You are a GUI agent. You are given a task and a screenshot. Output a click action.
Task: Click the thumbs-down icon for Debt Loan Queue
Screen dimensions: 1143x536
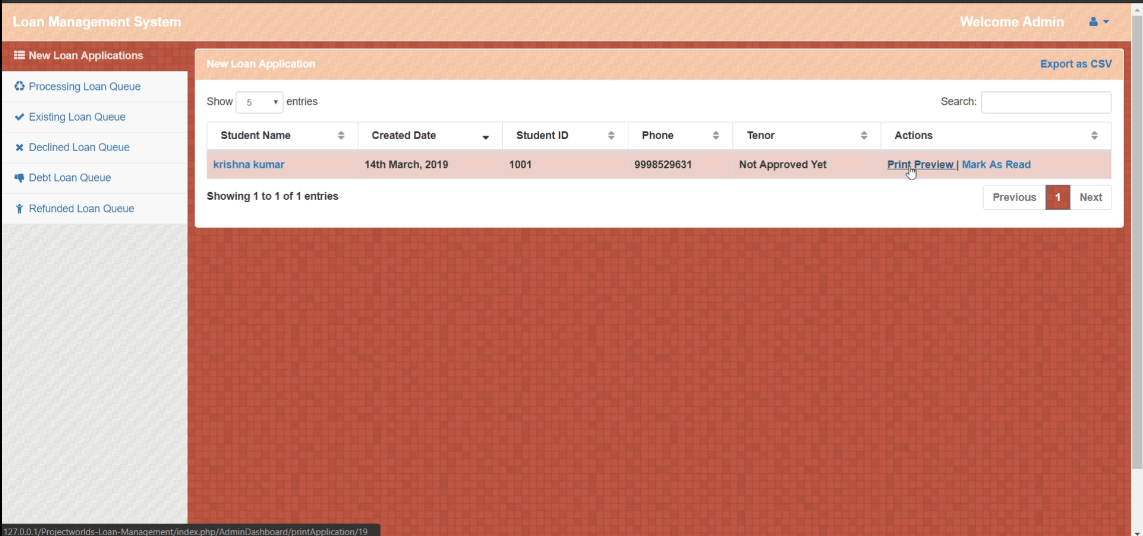[x=19, y=178]
